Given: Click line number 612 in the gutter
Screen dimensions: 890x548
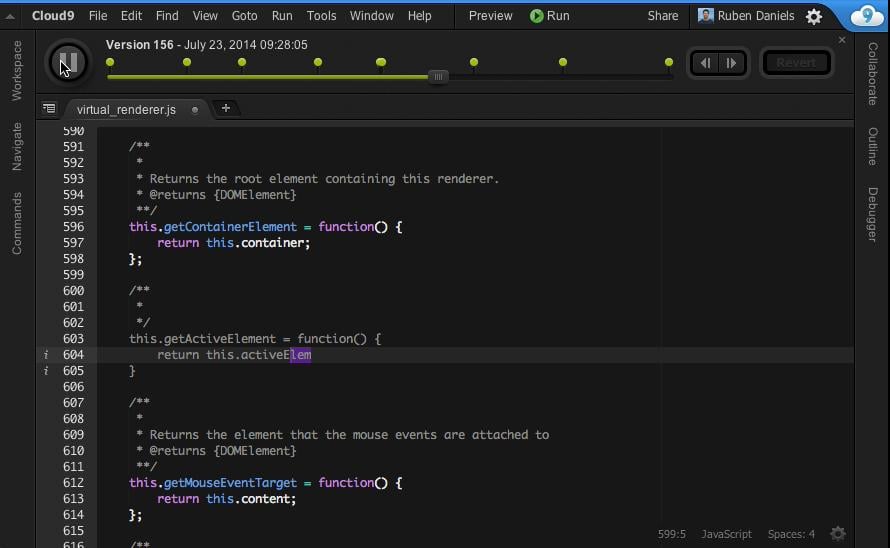Looking at the screenshot, I should point(73,483).
